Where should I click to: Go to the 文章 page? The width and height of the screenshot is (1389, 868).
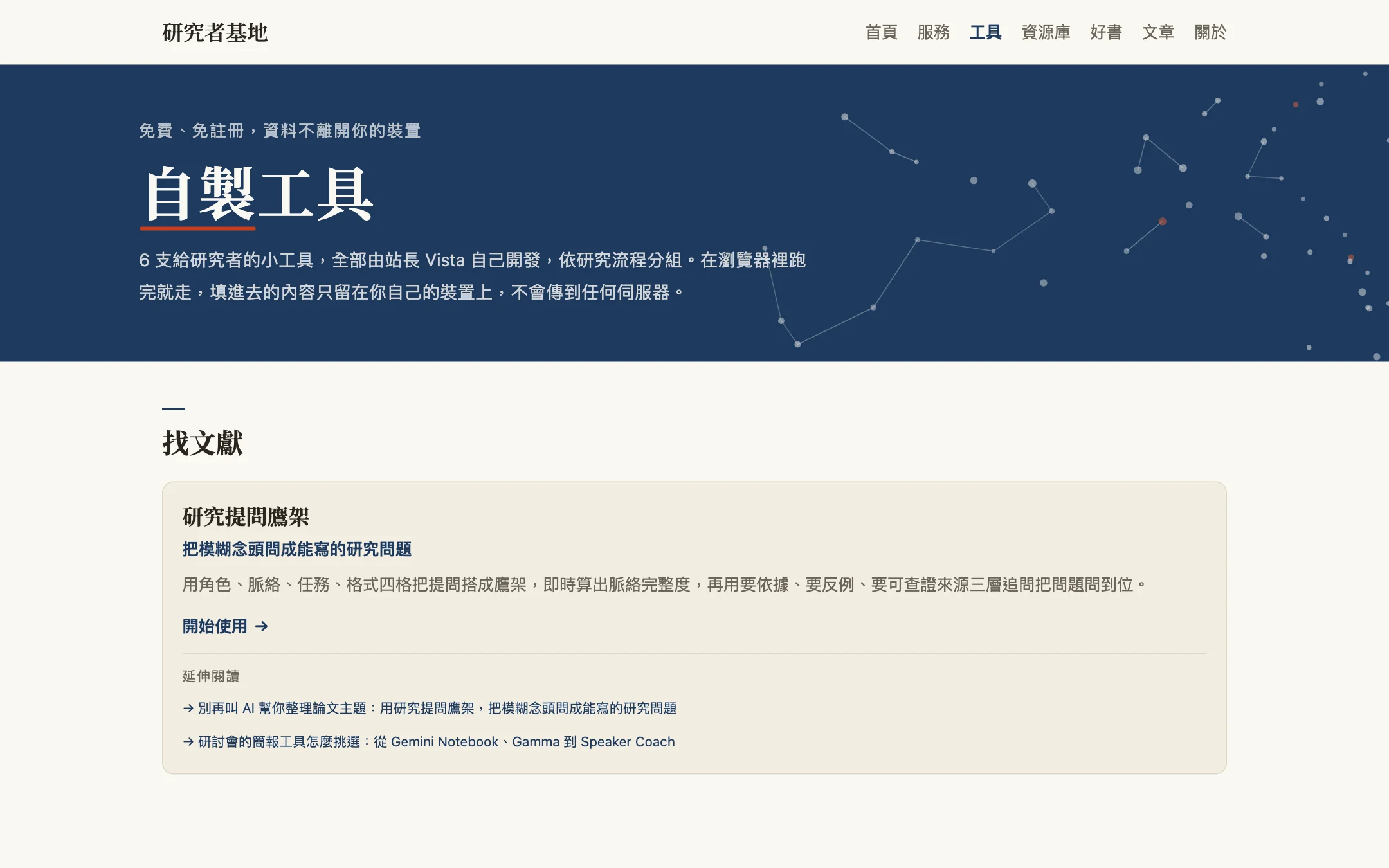pyautogui.click(x=1158, y=32)
